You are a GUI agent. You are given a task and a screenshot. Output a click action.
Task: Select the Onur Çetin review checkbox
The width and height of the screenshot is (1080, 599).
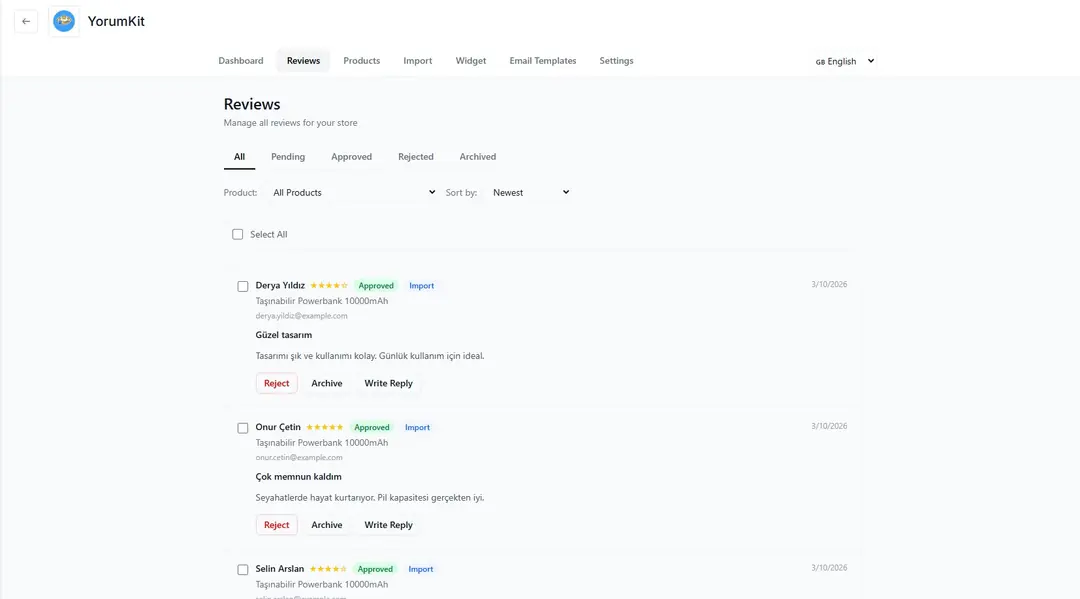click(x=243, y=429)
